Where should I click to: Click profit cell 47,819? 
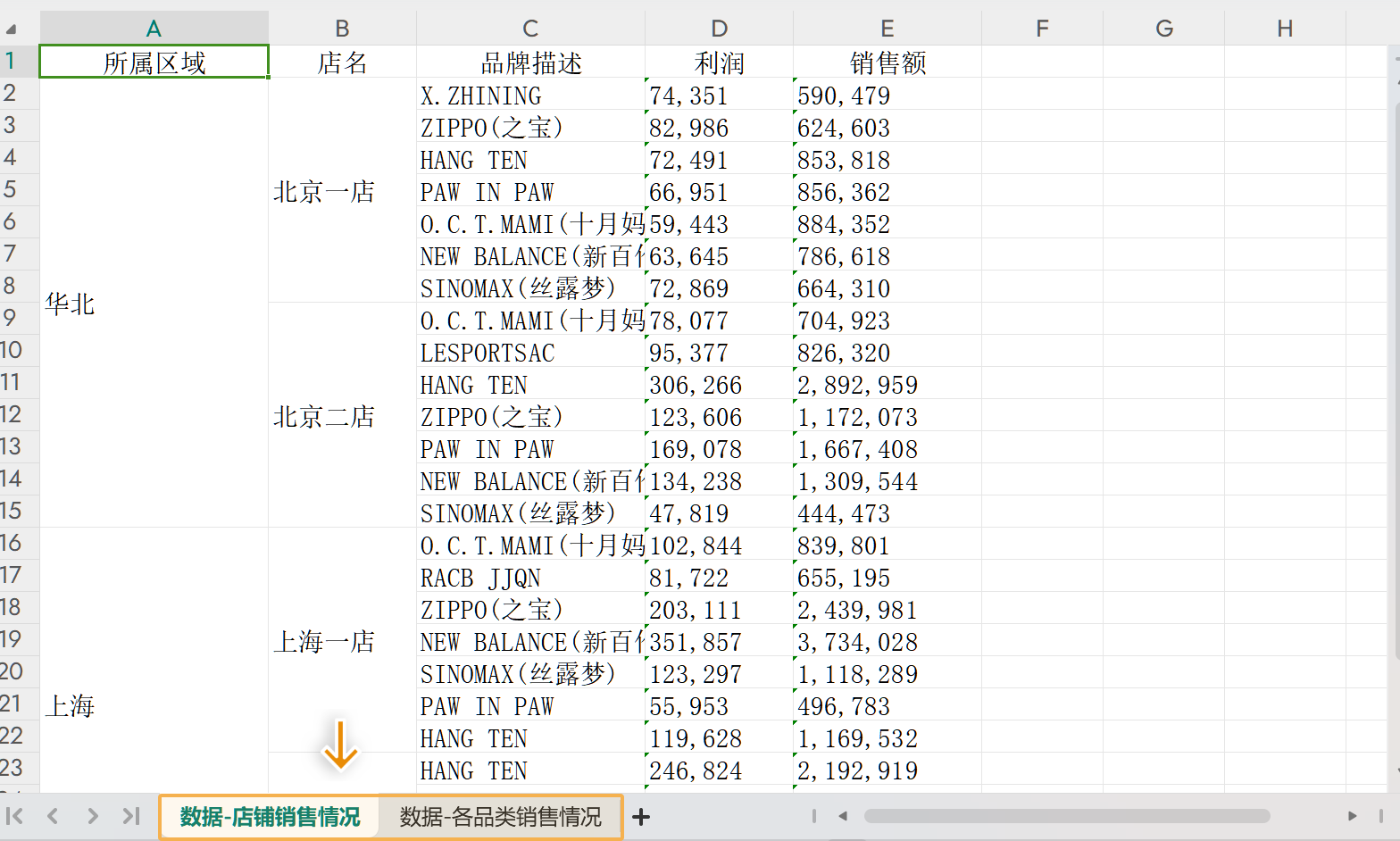pyautogui.click(x=719, y=512)
